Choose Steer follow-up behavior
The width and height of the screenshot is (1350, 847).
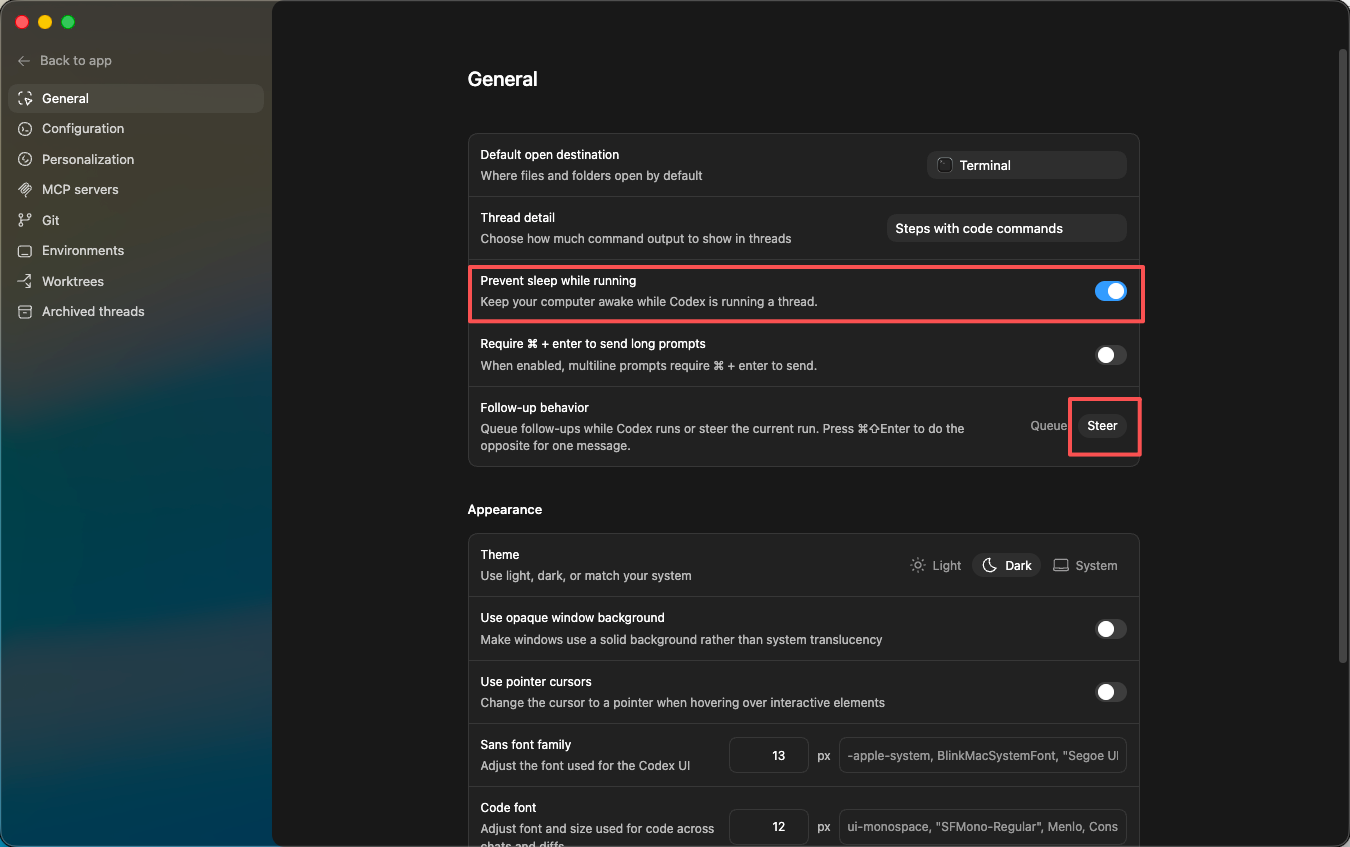[1102, 426]
